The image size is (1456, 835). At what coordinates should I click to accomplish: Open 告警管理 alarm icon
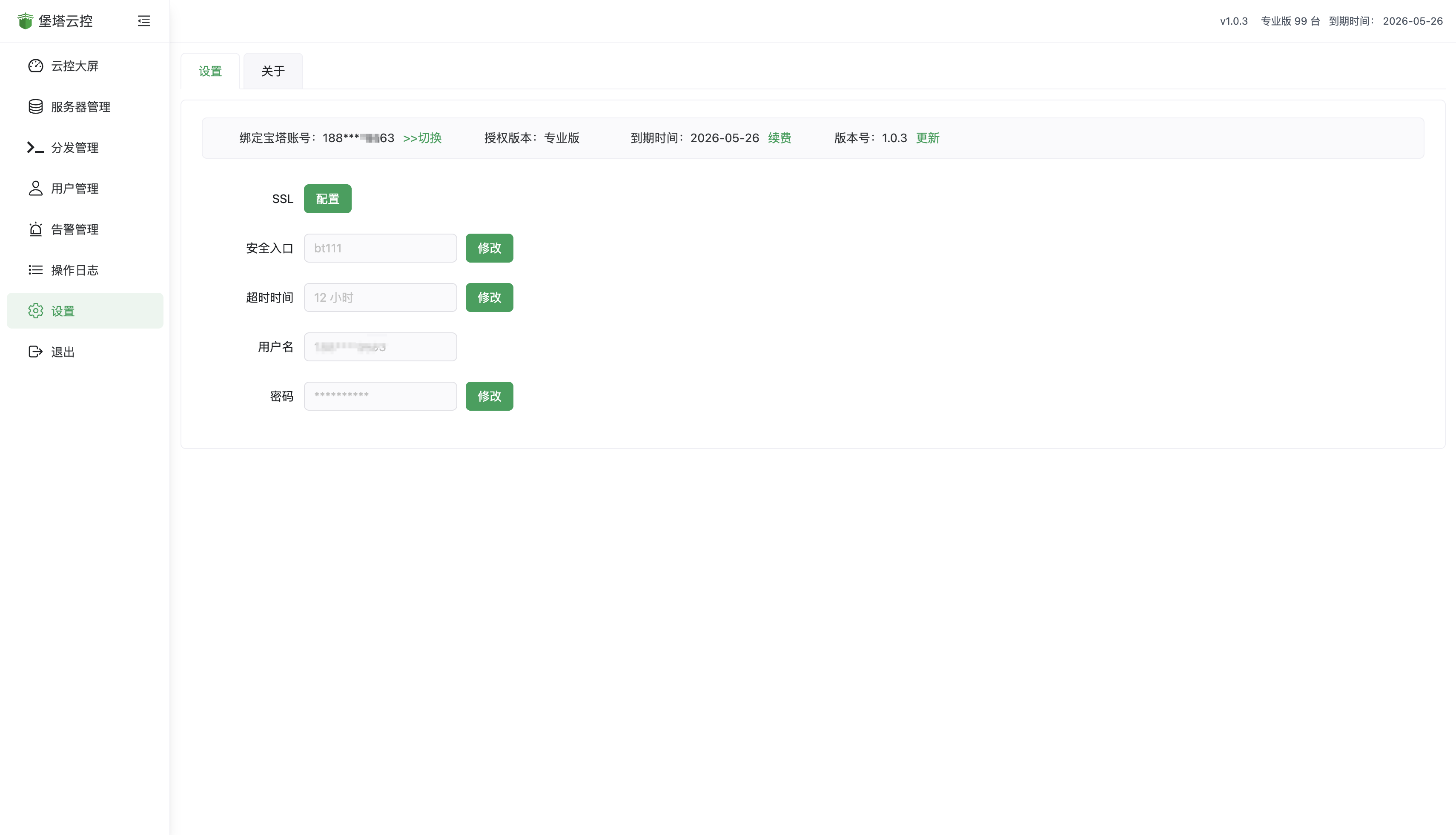pos(36,229)
